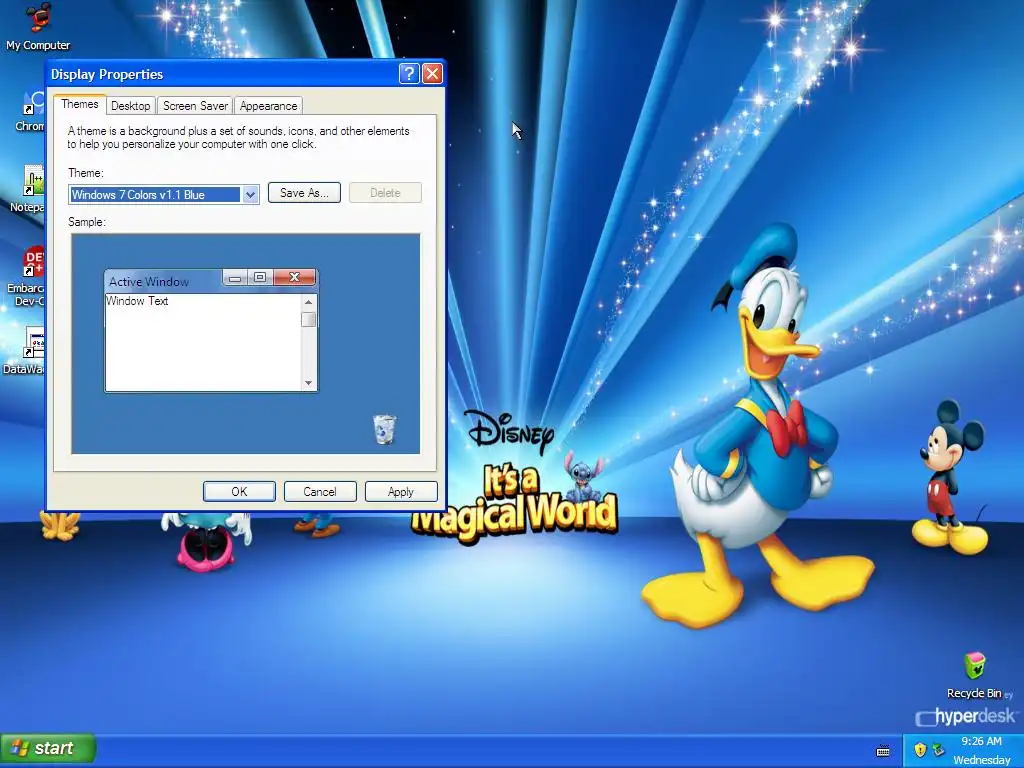Image resolution: width=1024 pixels, height=768 pixels.
Task: Click the Active Window sample title bar
Action: (x=163, y=281)
